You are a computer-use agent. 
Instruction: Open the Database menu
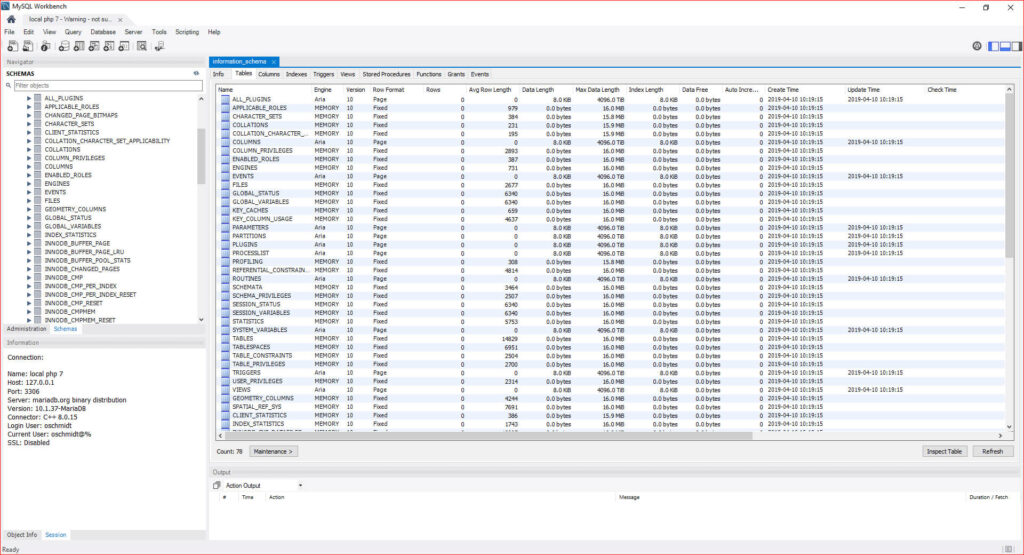coord(103,32)
